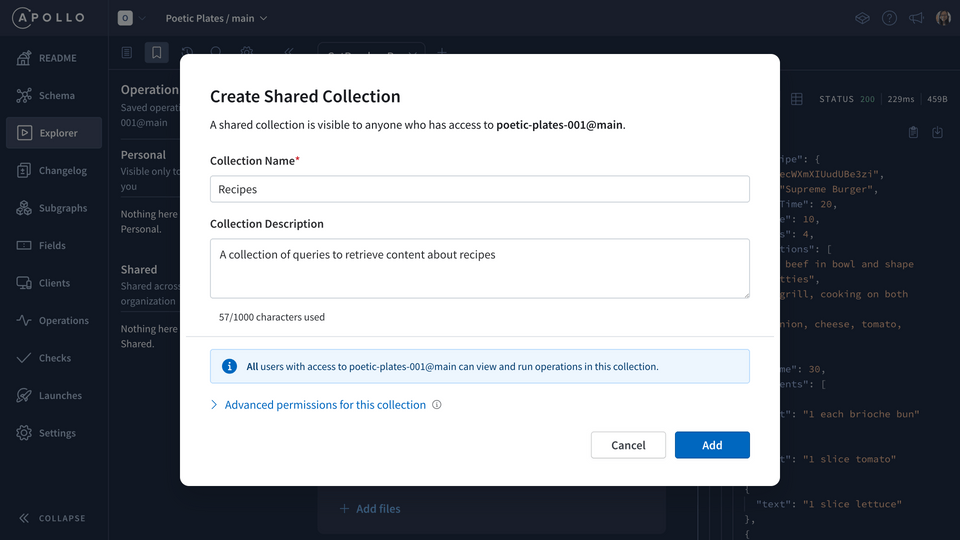Open Operations in the sidebar
Image resolution: width=960 pixels, height=540 pixels.
[54, 320]
